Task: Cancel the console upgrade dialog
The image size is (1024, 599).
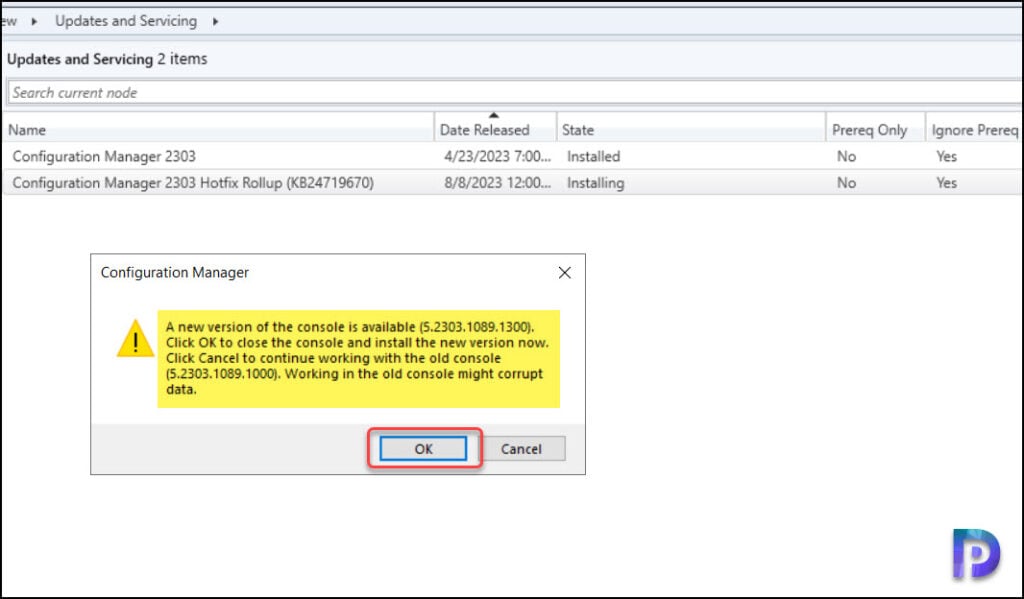Action: [521, 449]
